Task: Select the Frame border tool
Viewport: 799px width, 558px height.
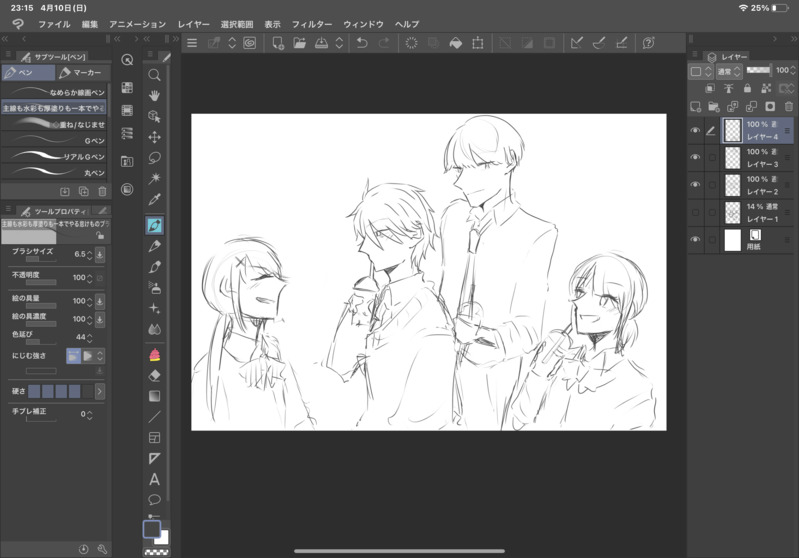Action: (154, 438)
